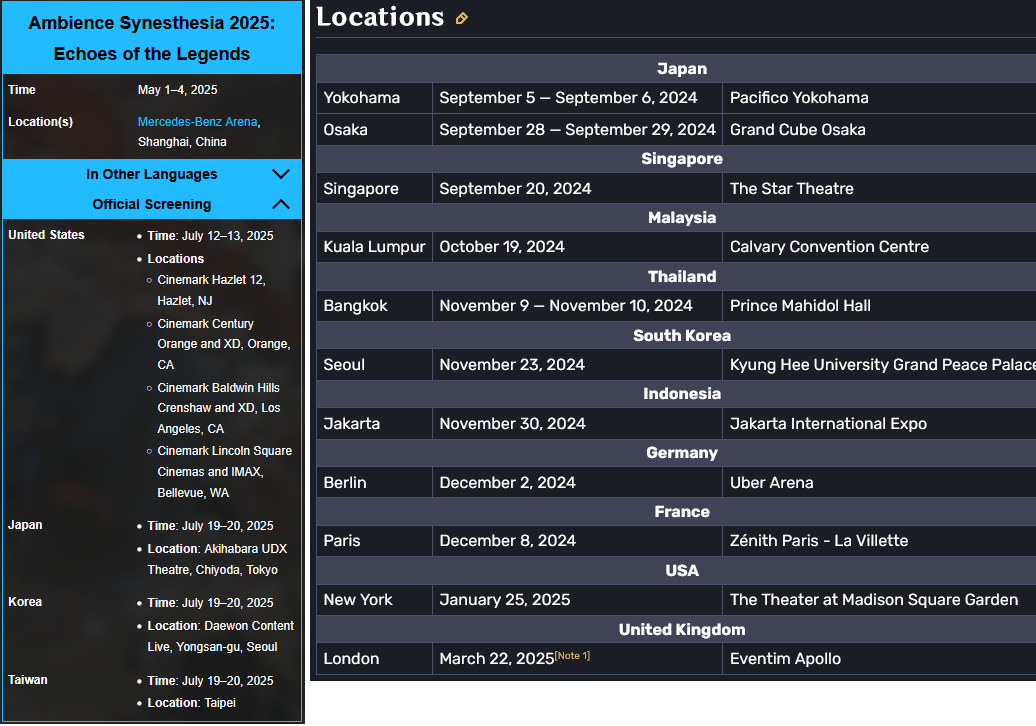Click the South Korea country header row
The height and width of the screenshot is (726, 1036).
click(677, 336)
